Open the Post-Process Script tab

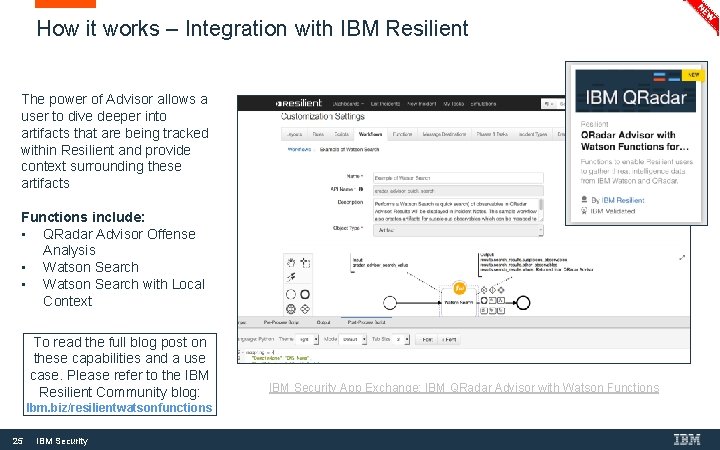point(366,322)
